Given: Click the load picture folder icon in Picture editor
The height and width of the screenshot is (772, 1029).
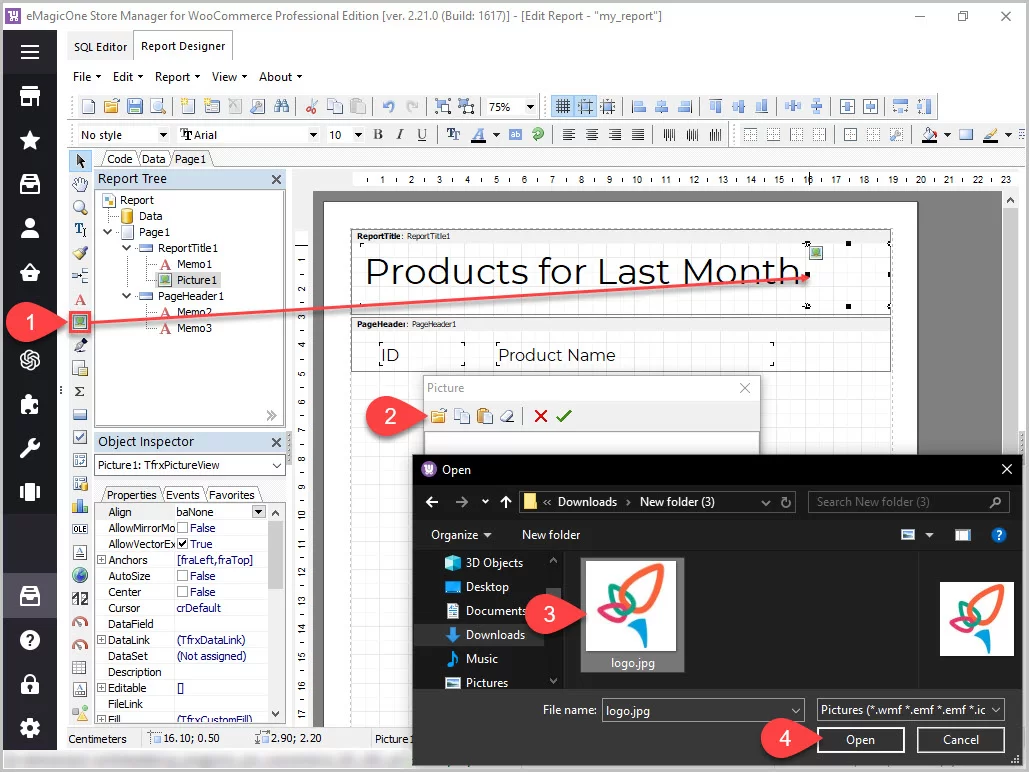Looking at the screenshot, I should pyautogui.click(x=438, y=416).
